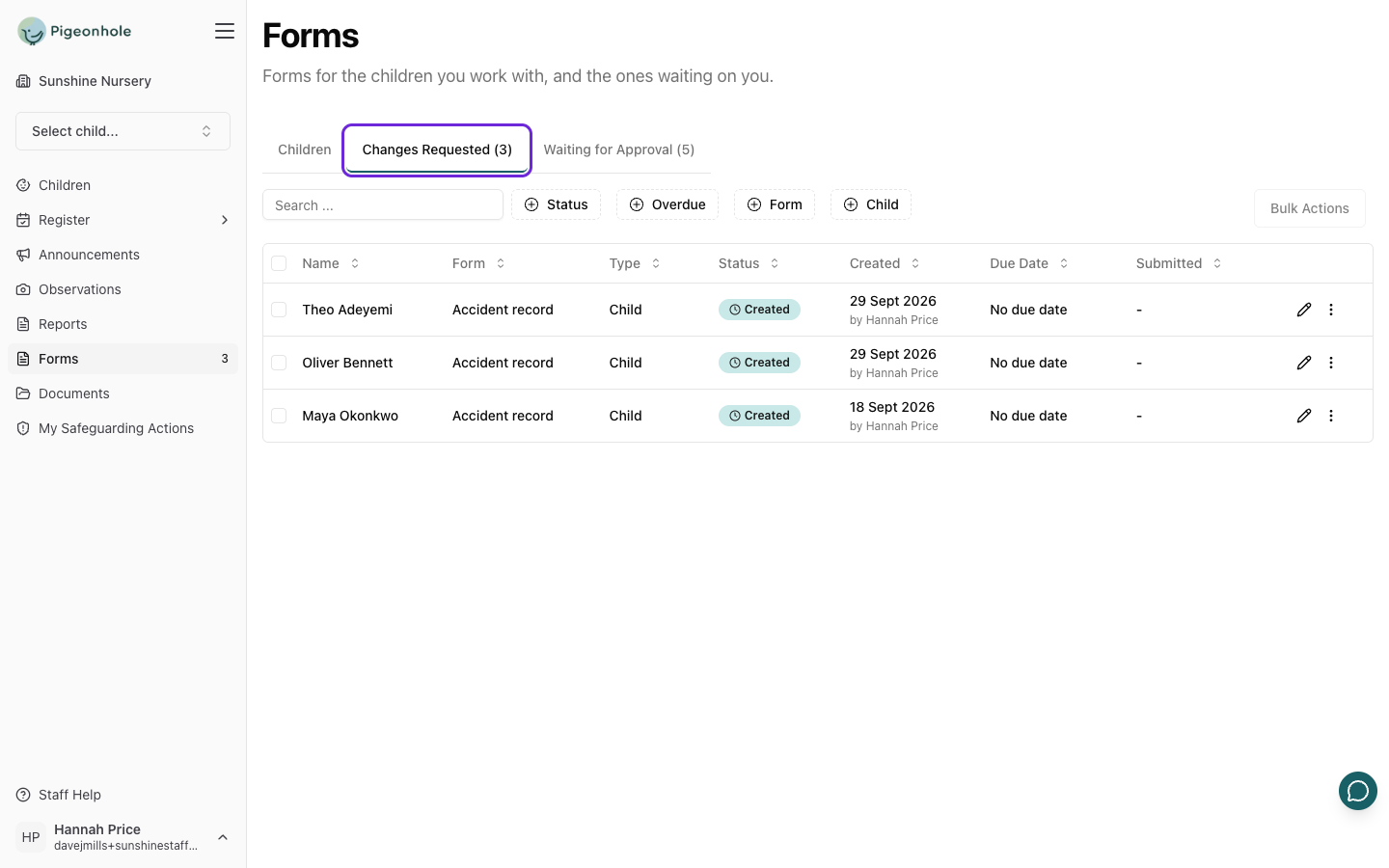1389x868 pixels.
Task: Tick the checkbox for Theo Adeyemi
Action: [279, 310]
